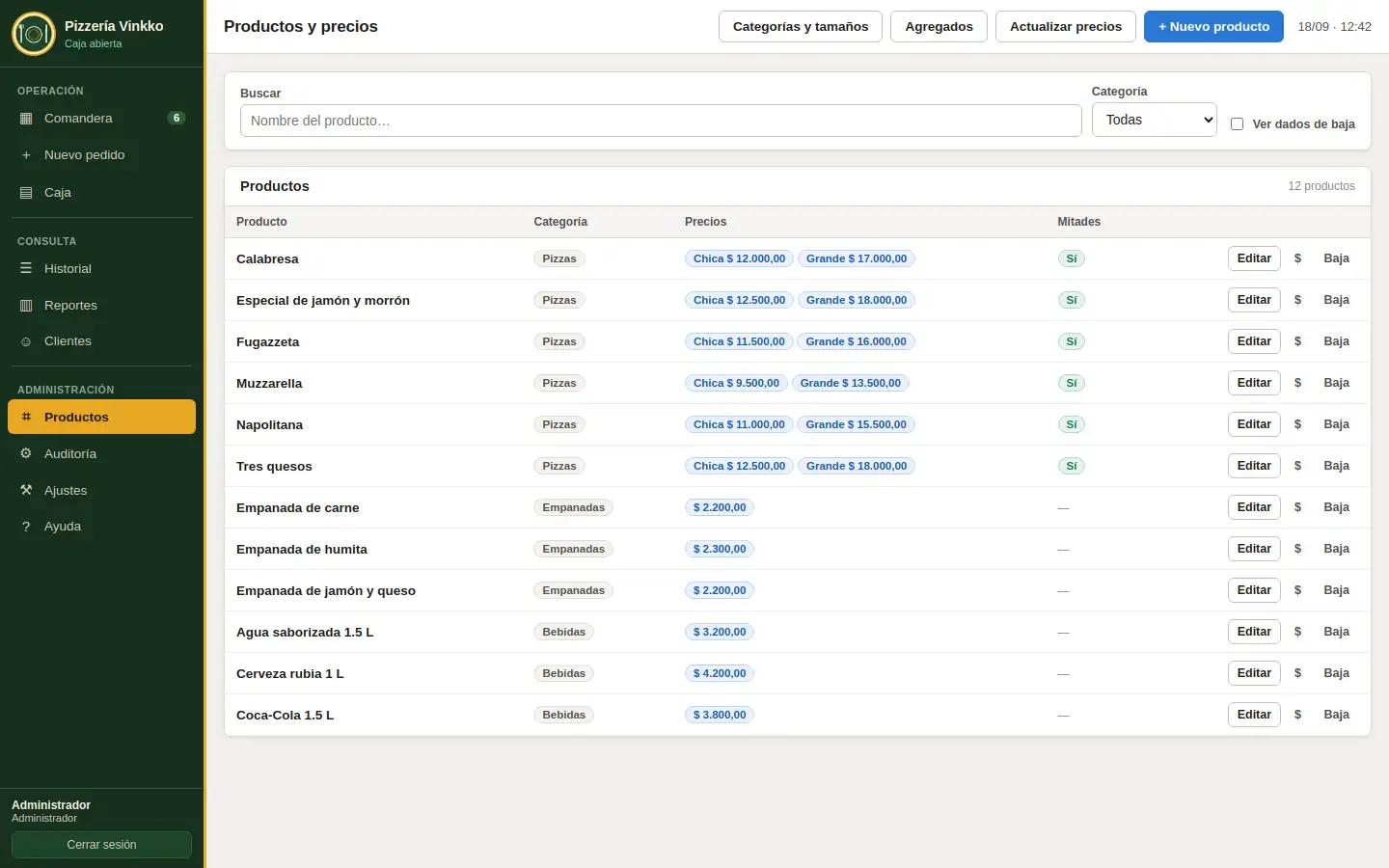Image resolution: width=1389 pixels, height=868 pixels.
Task: Open Reportes via its sidebar icon
Action: (x=26, y=306)
